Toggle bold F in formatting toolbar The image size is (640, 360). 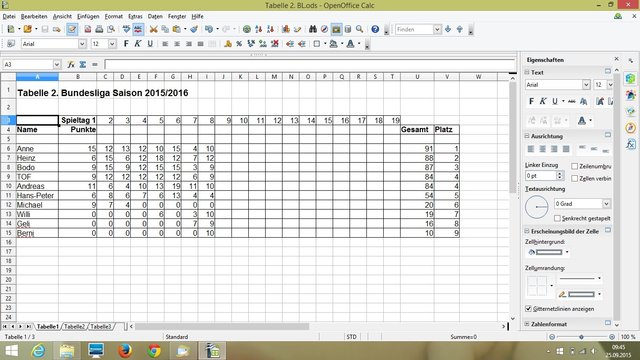tap(126, 44)
